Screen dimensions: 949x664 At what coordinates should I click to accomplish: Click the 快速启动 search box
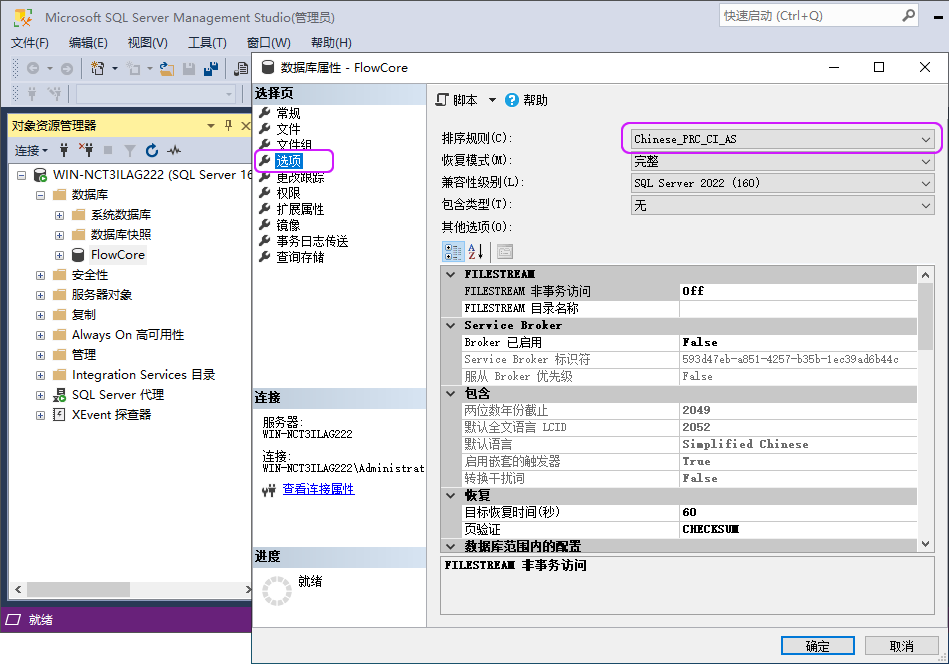tap(810, 16)
